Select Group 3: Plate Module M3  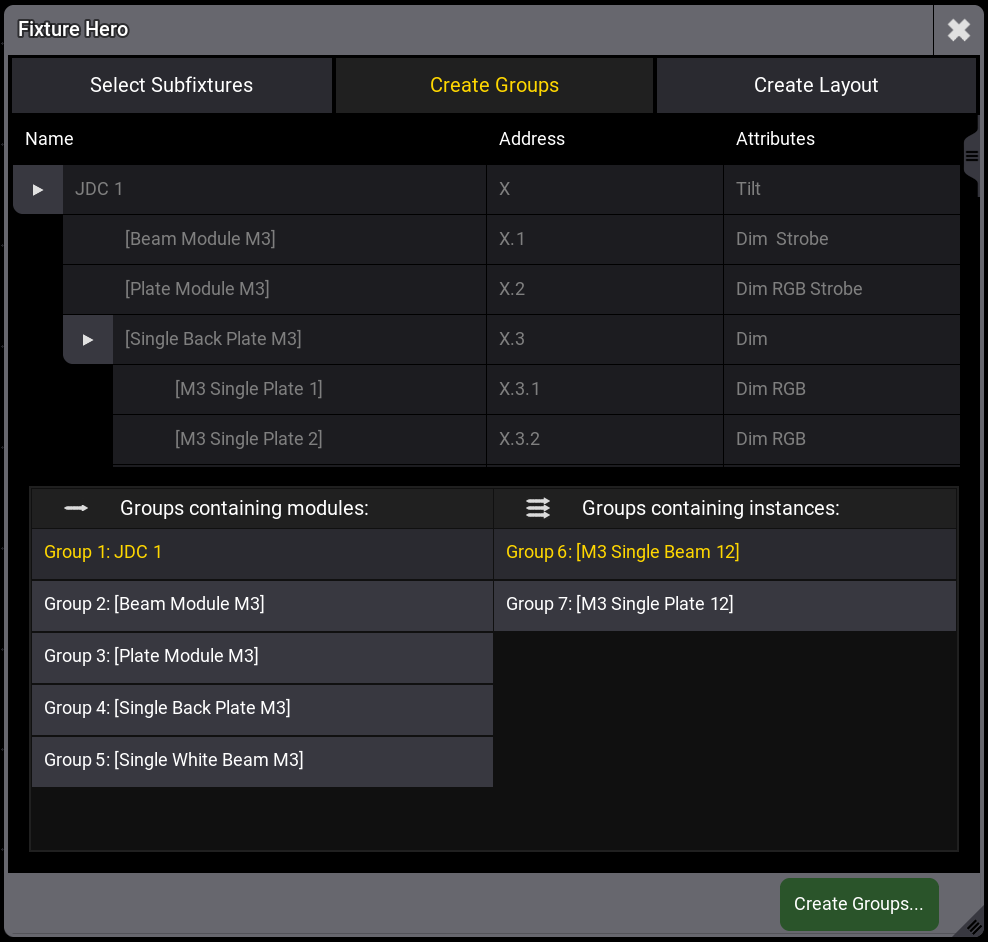[262, 657]
